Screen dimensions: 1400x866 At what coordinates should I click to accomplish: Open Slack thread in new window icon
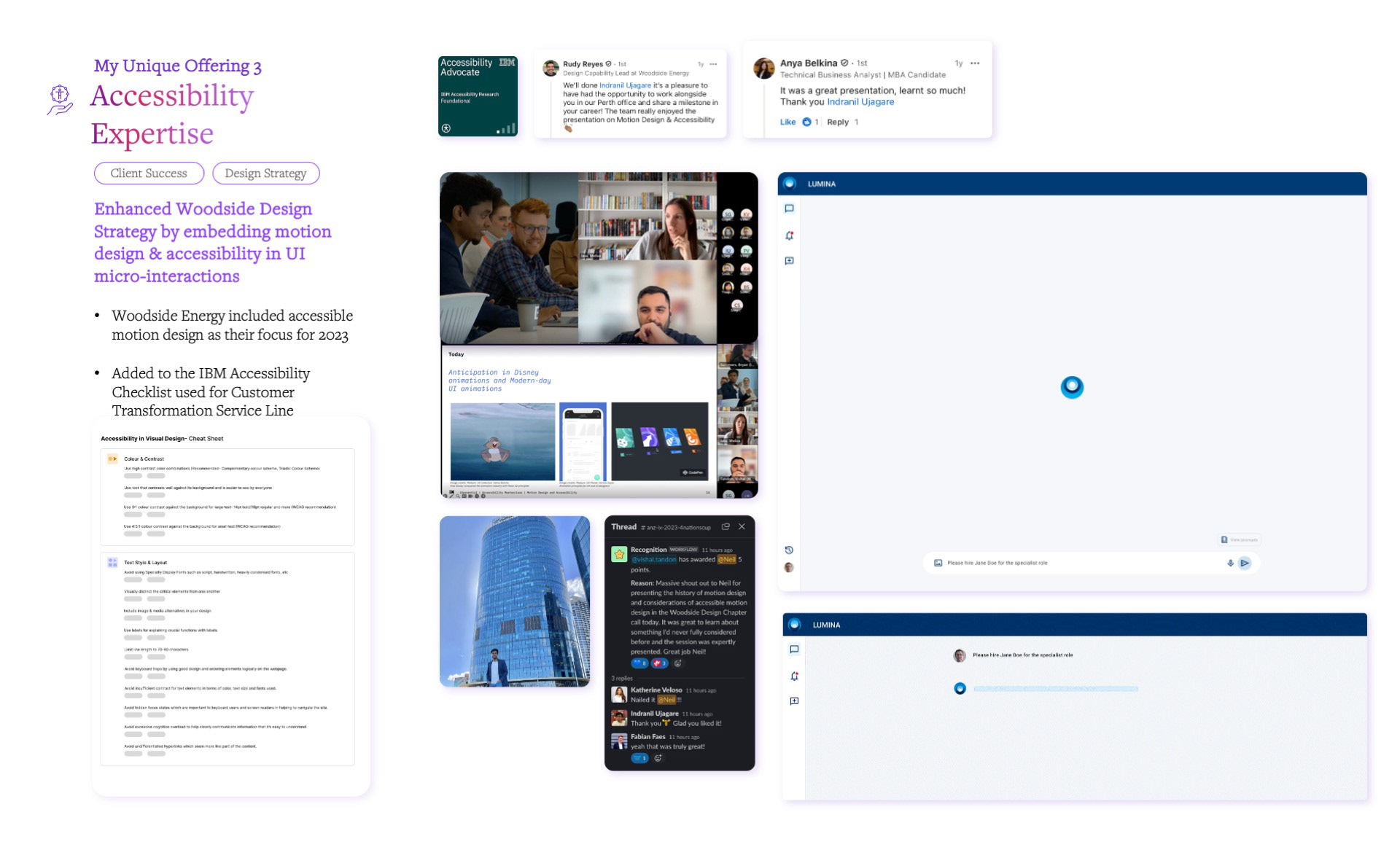click(726, 526)
